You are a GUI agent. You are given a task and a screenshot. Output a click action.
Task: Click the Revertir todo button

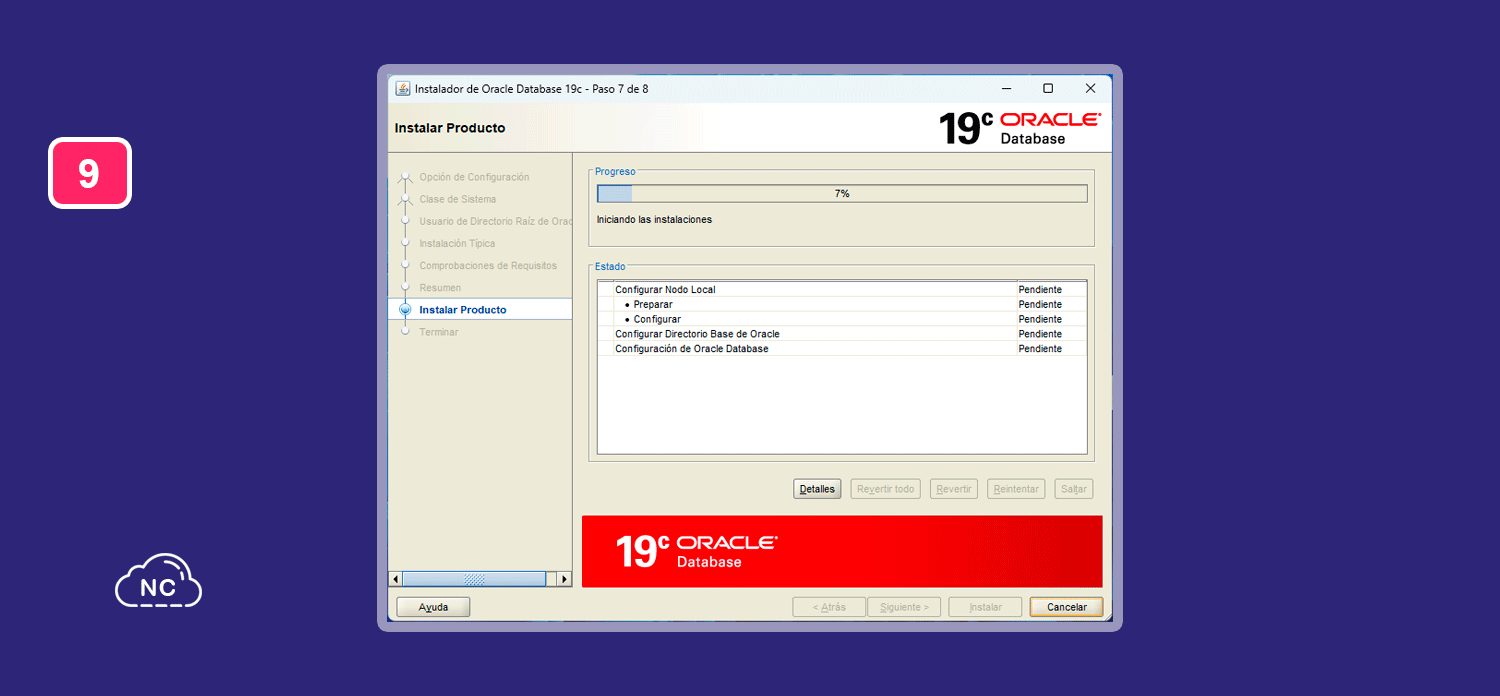tap(886, 489)
